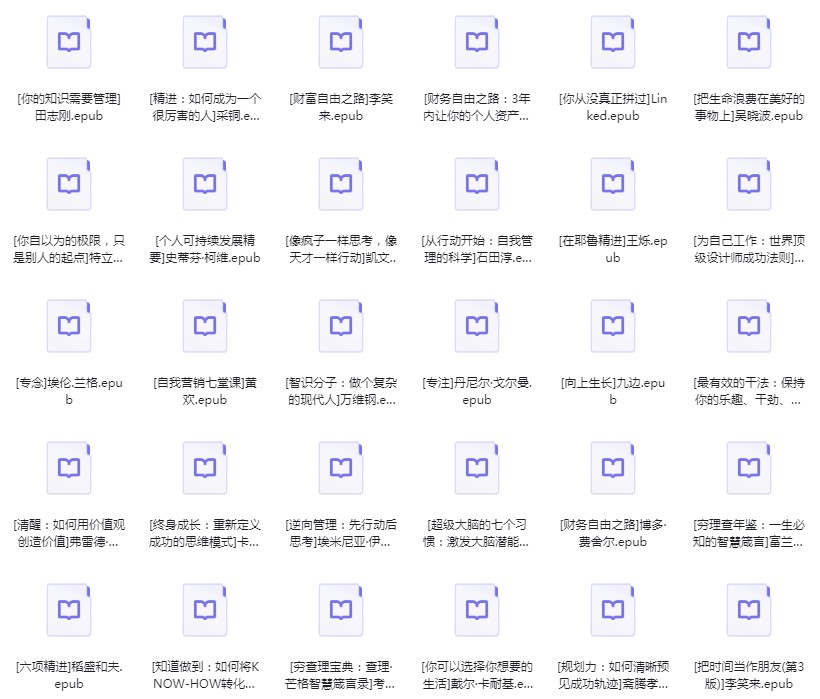
Task: Open the 财务自由之路：3年内 epub icon
Action: (477, 42)
